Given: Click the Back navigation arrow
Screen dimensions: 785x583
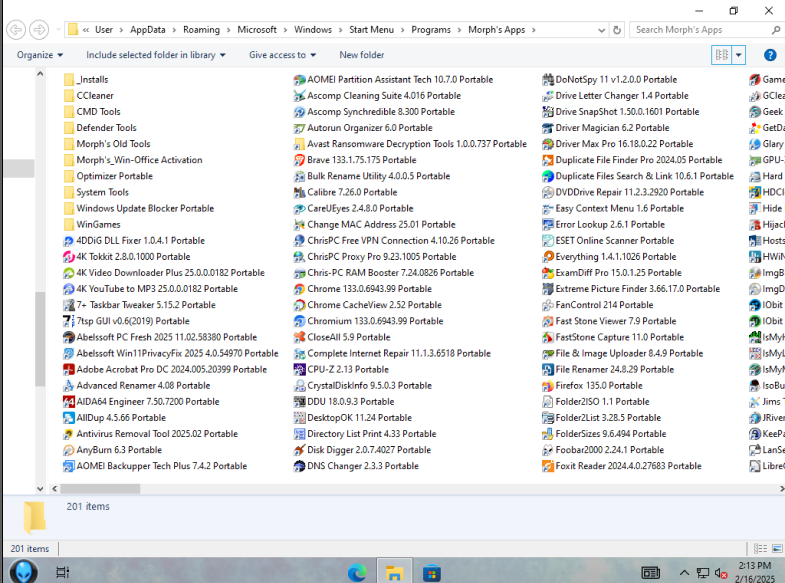Looking at the screenshot, I should coord(16,30).
